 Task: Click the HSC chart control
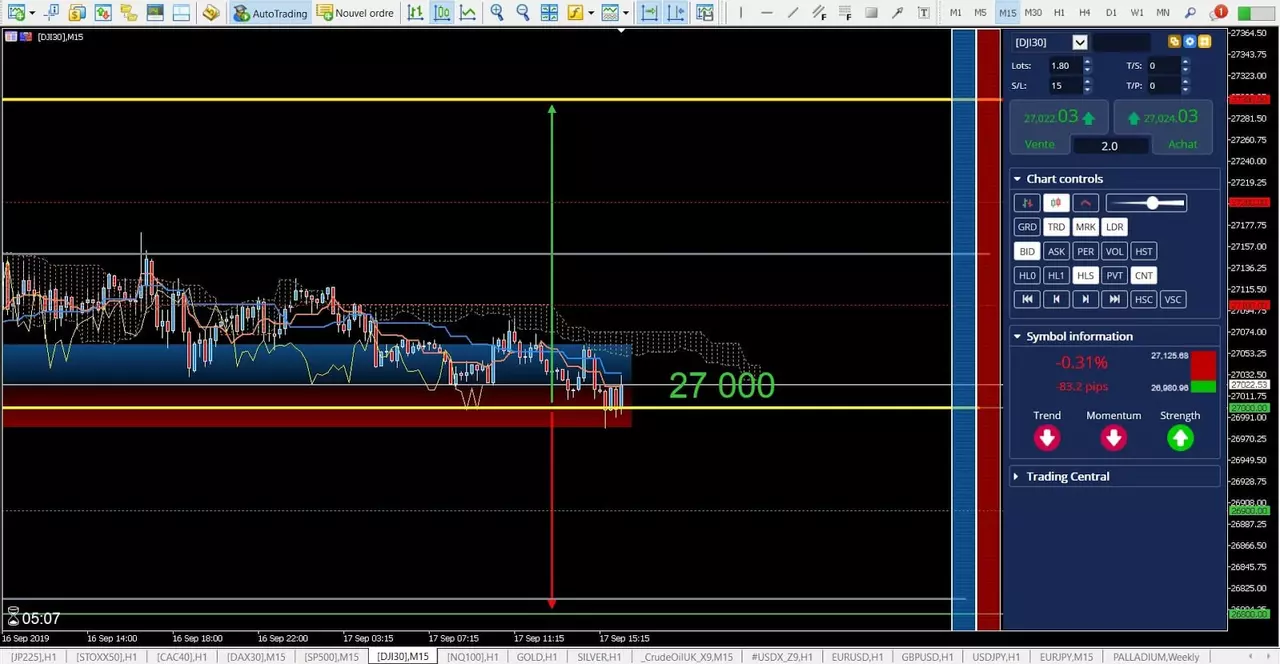tap(1143, 299)
